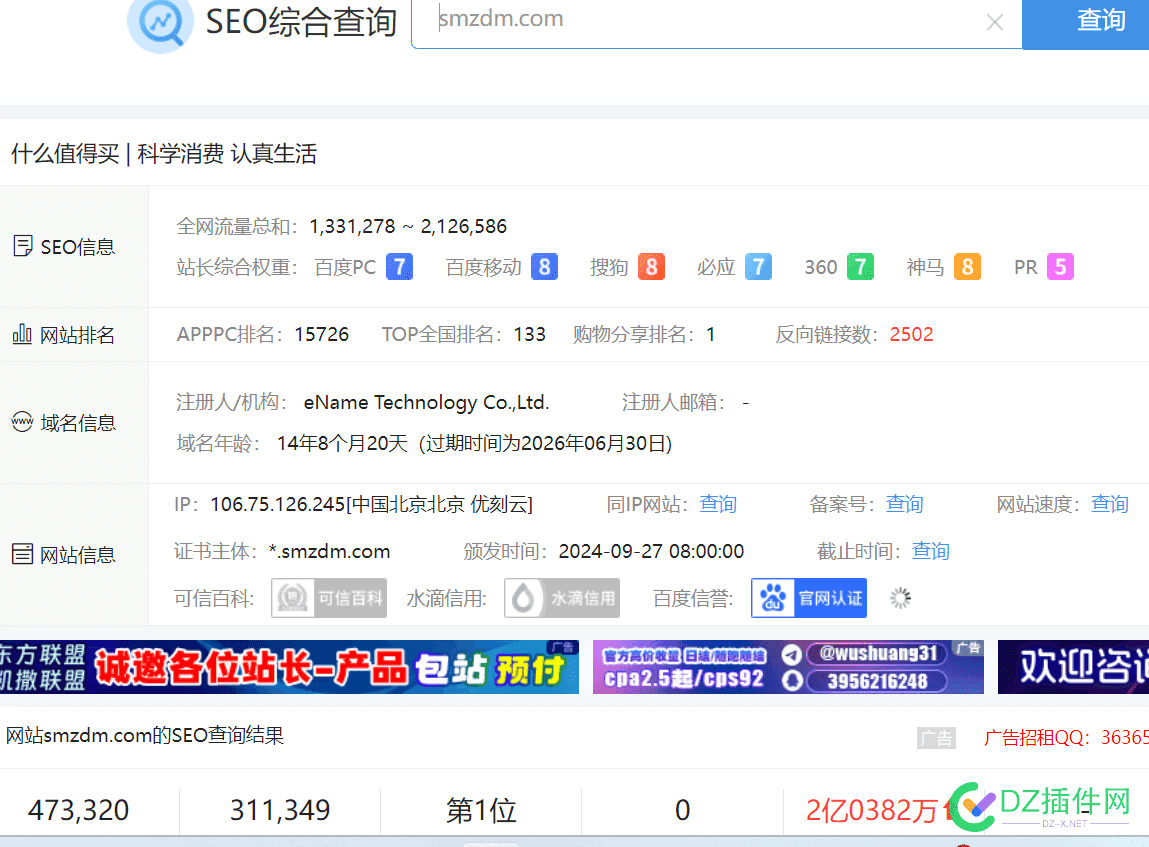The image size is (1149, 847).
Task: Click the 广告招租QQ red text
Action: coord(1066,737)
